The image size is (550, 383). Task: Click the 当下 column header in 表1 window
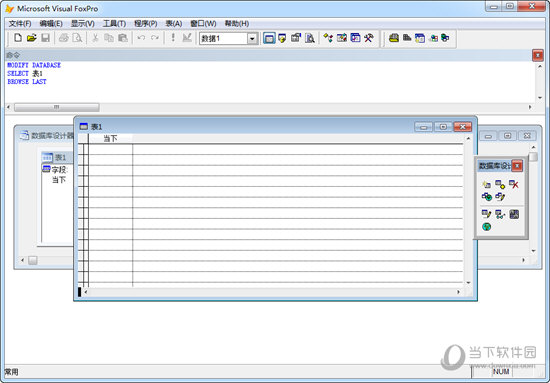point(110,139)
